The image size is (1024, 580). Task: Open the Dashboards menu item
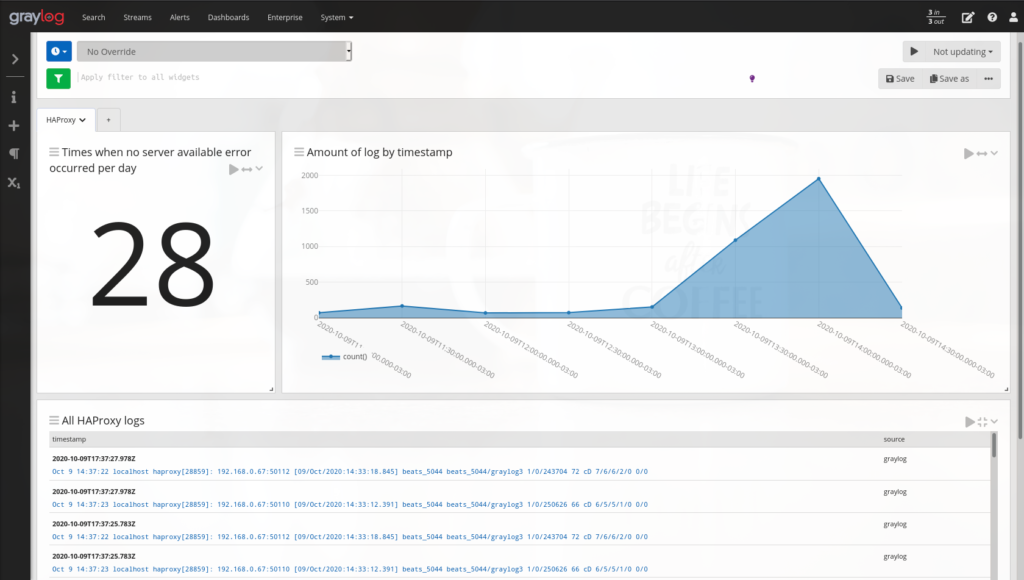[x=228, y=17]
